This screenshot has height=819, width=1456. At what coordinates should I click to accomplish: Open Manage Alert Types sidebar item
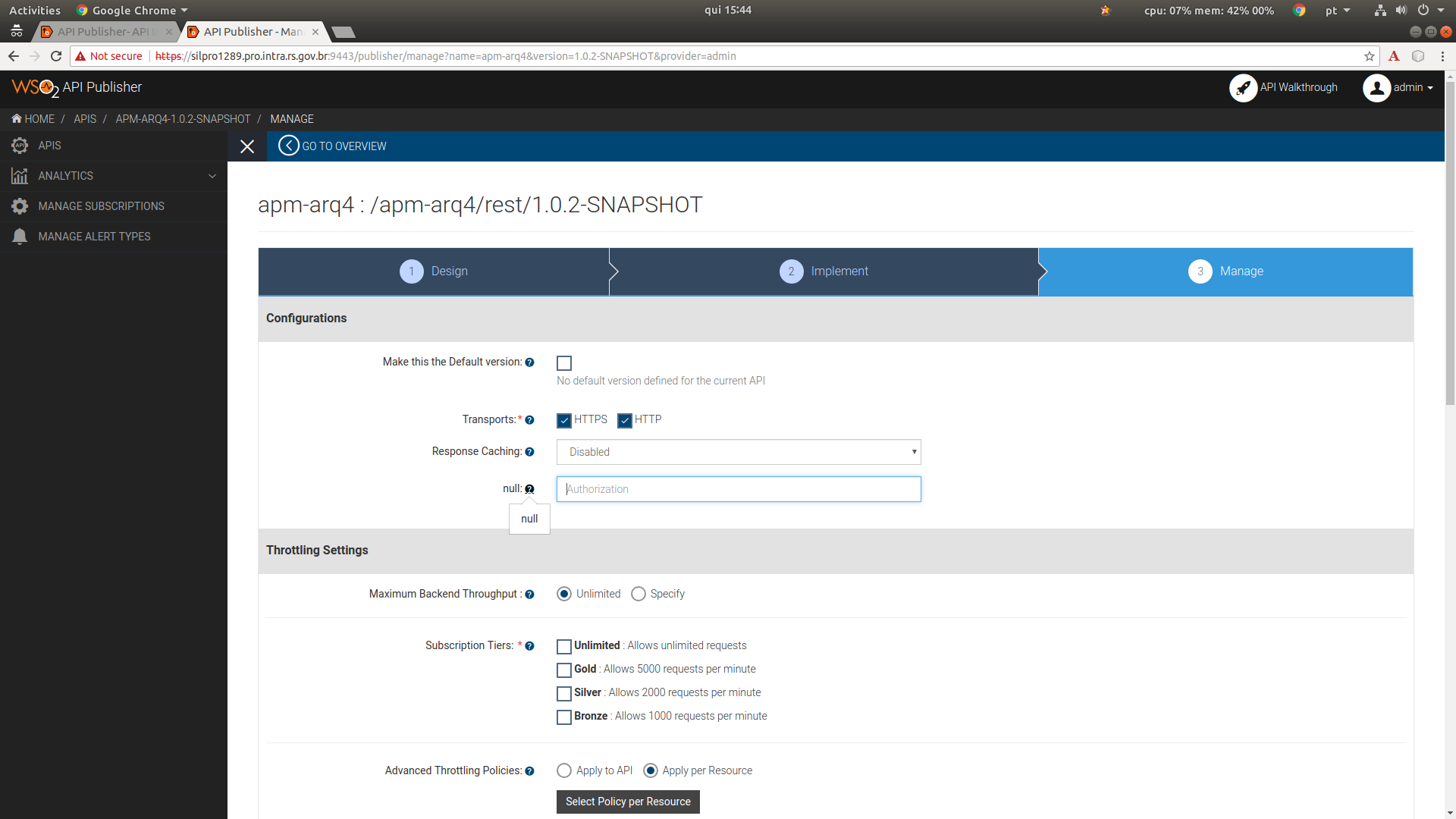tap(114, 237)
